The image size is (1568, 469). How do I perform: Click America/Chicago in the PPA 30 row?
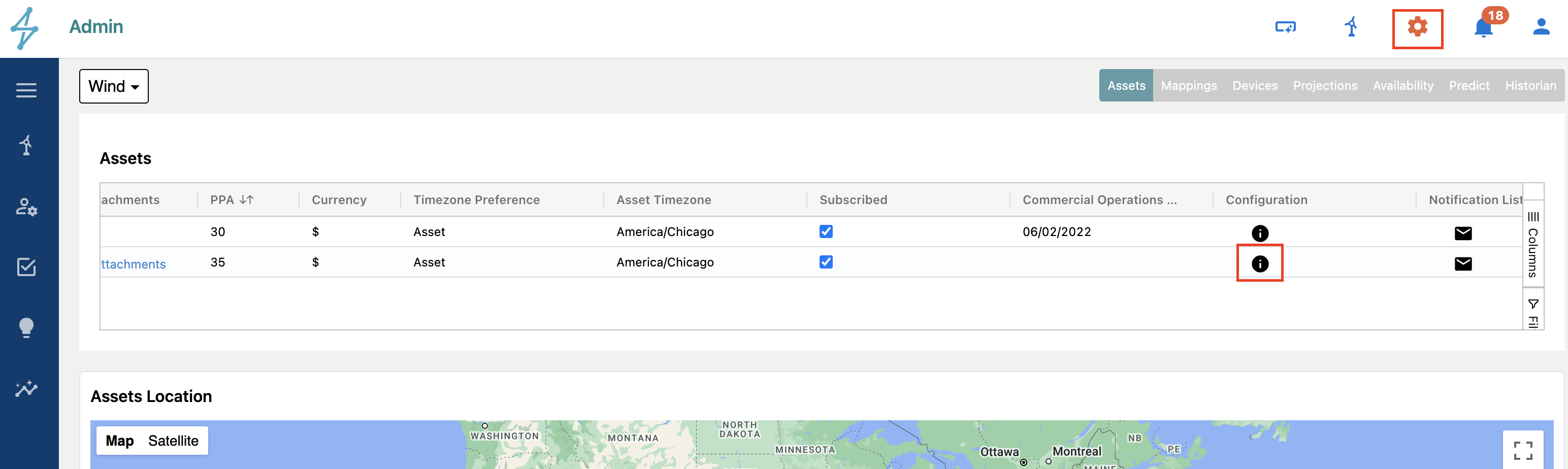pyautogui.click(x=665, y=232)
